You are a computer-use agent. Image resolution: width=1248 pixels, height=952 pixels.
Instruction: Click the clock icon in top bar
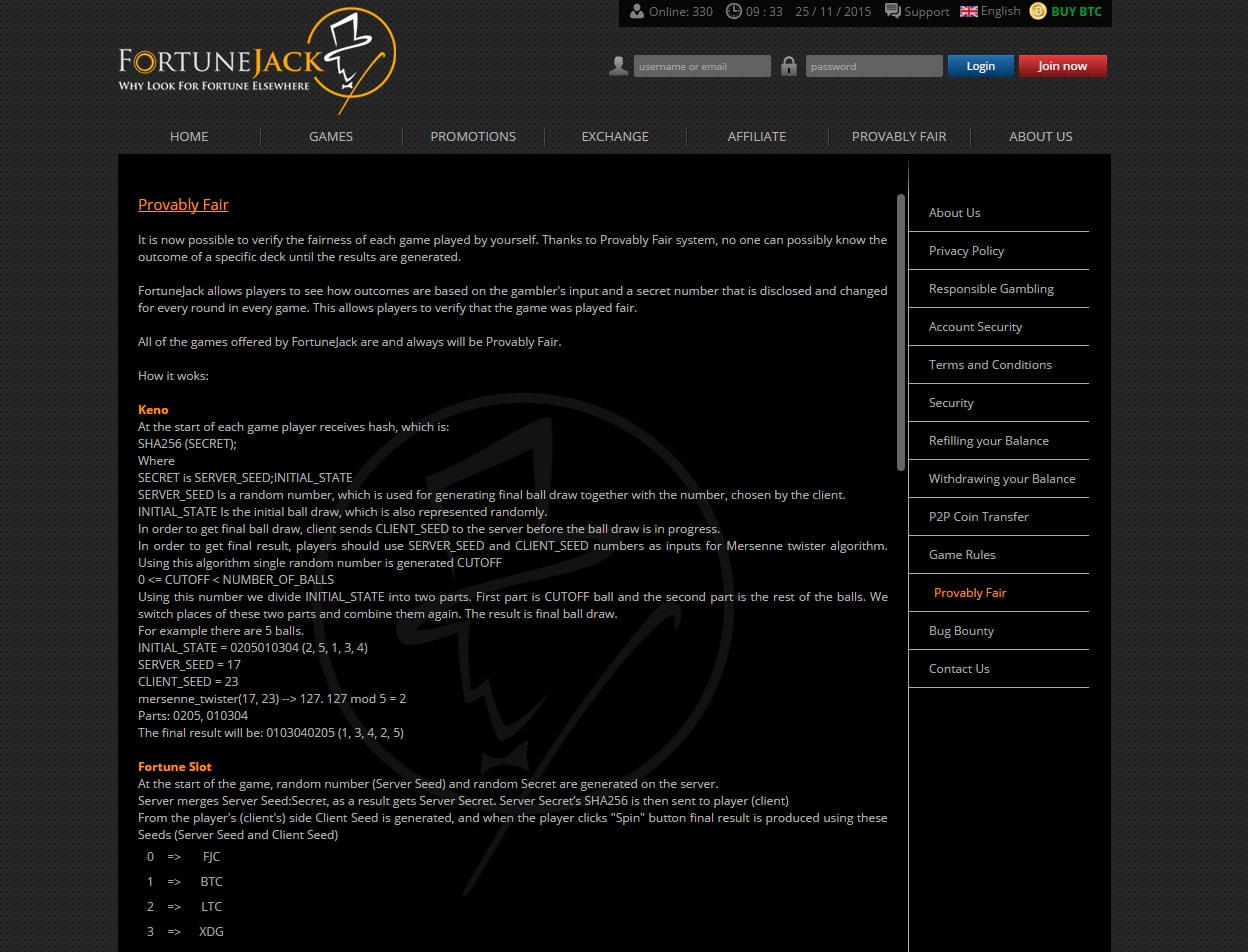(x=734, y=12)
